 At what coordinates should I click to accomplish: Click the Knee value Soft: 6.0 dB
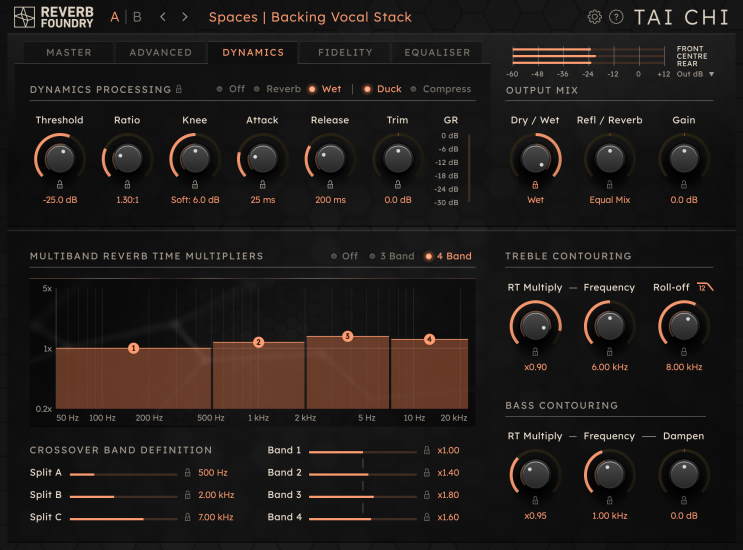click(195, 199)
